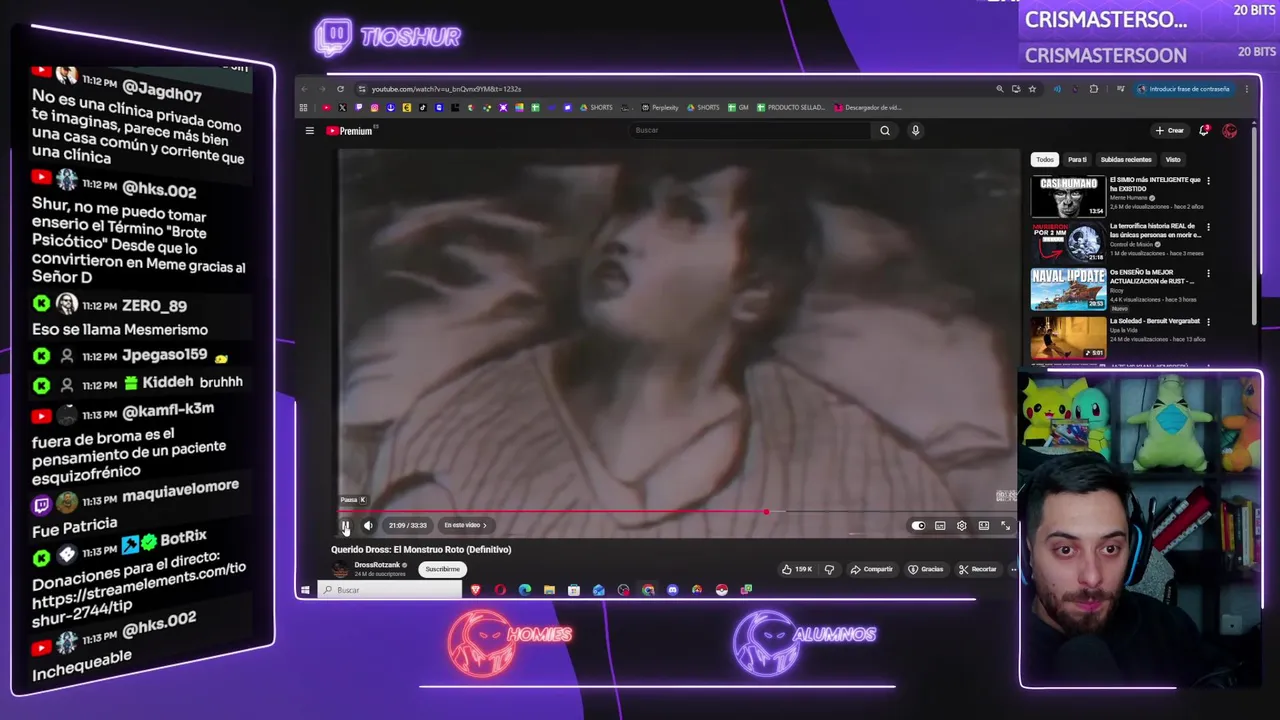Open Recortar clip tool
This screenshot has height=720, width=1280.
[x=978, y=569]
